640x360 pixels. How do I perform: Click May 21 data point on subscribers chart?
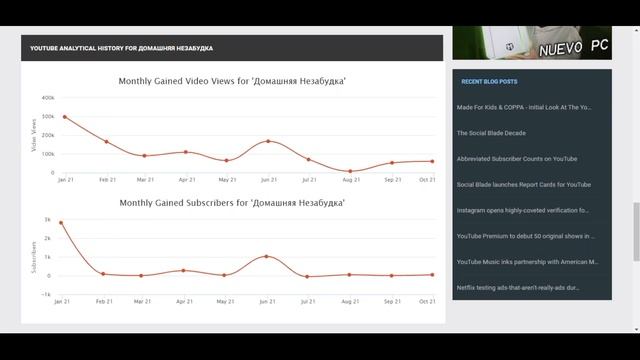click(x=224, y=275)
